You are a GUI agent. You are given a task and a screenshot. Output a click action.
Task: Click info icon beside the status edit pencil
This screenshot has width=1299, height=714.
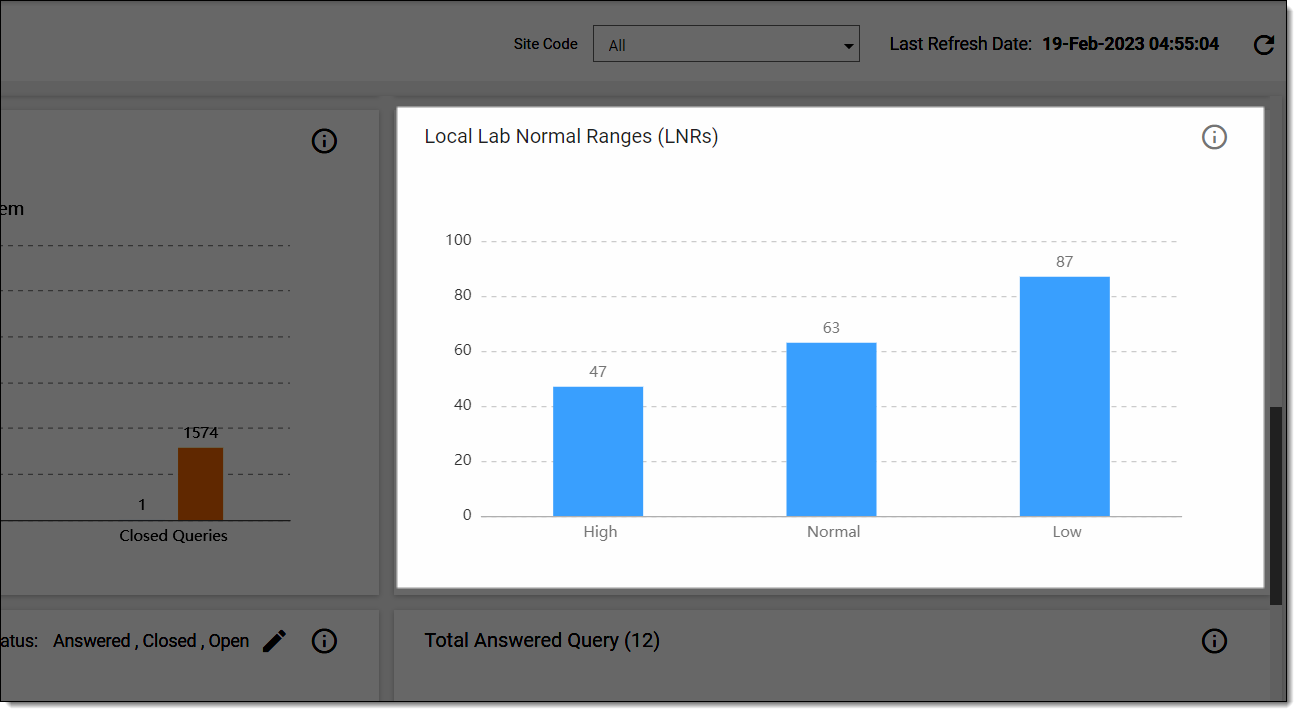(x=324, y=641)
